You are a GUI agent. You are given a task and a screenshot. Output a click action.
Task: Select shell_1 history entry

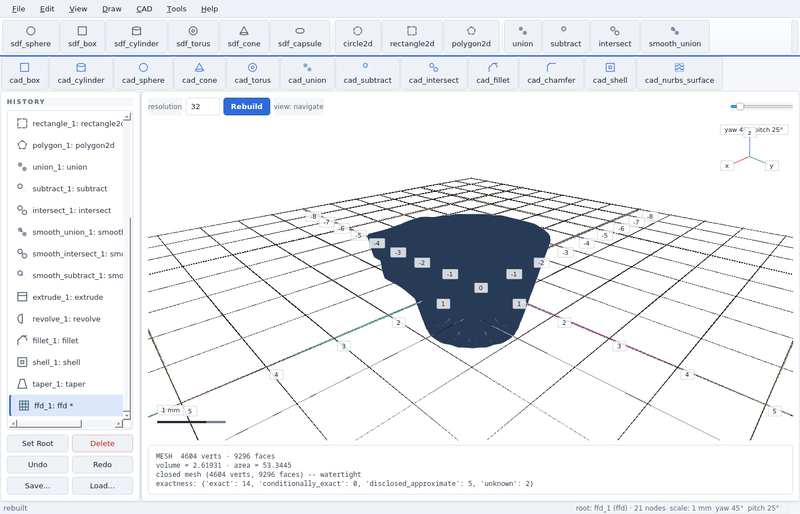pyautogui.click(x=66, y=362)
